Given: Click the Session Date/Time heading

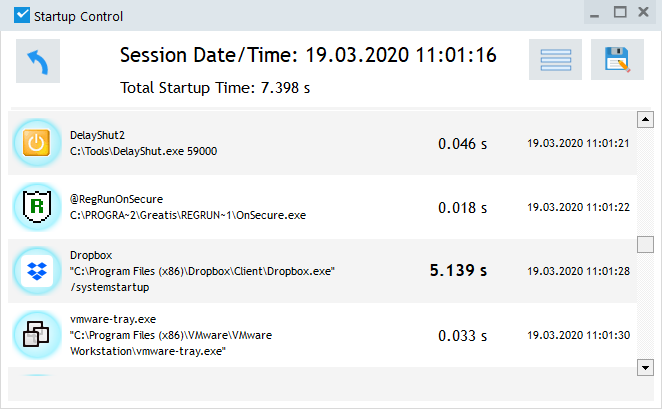Looking at the screenshot, I should tap(308, 55).
